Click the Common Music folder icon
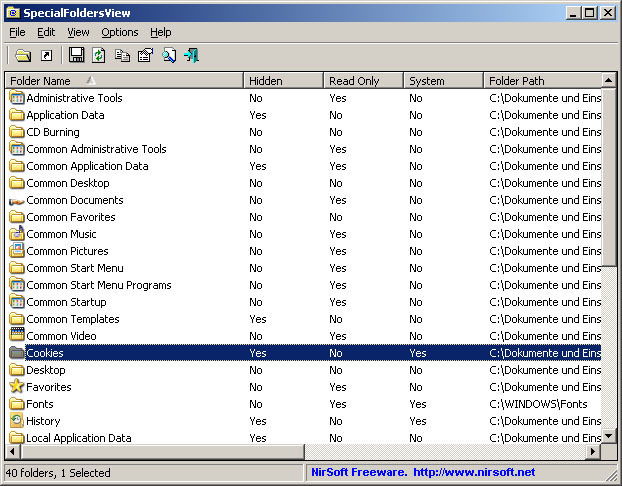Viewport: 622px width, 486px height. click(17, 234)
